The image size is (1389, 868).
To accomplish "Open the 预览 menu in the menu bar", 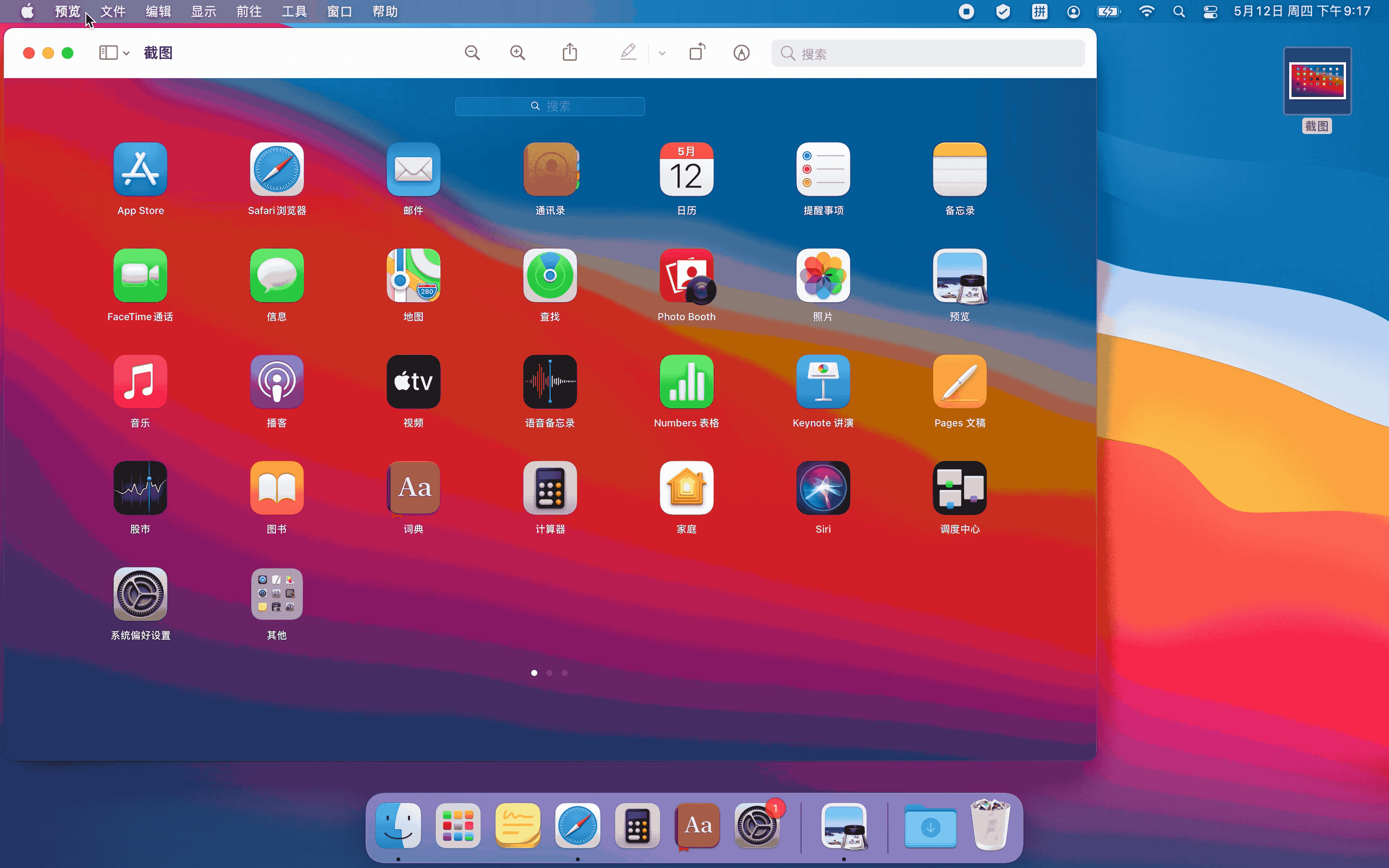I will coord(67,12).
